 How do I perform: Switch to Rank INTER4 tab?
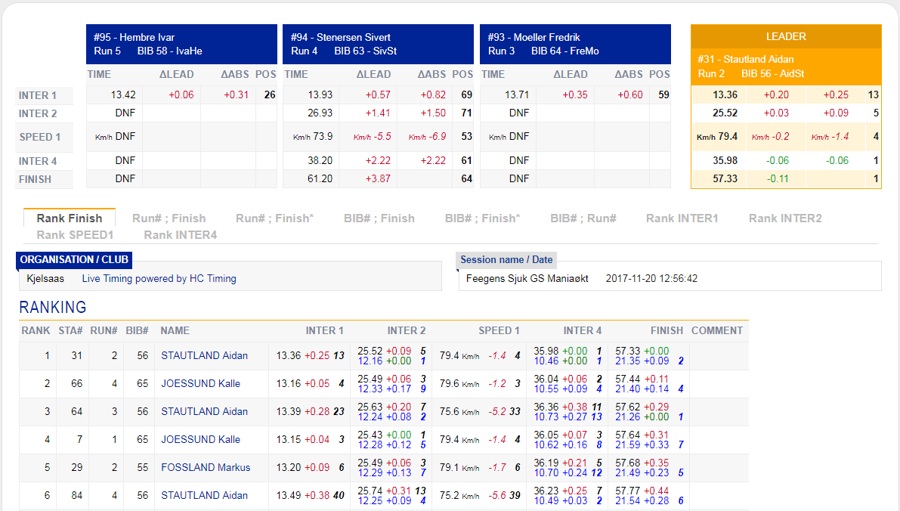tap(180, 235)
